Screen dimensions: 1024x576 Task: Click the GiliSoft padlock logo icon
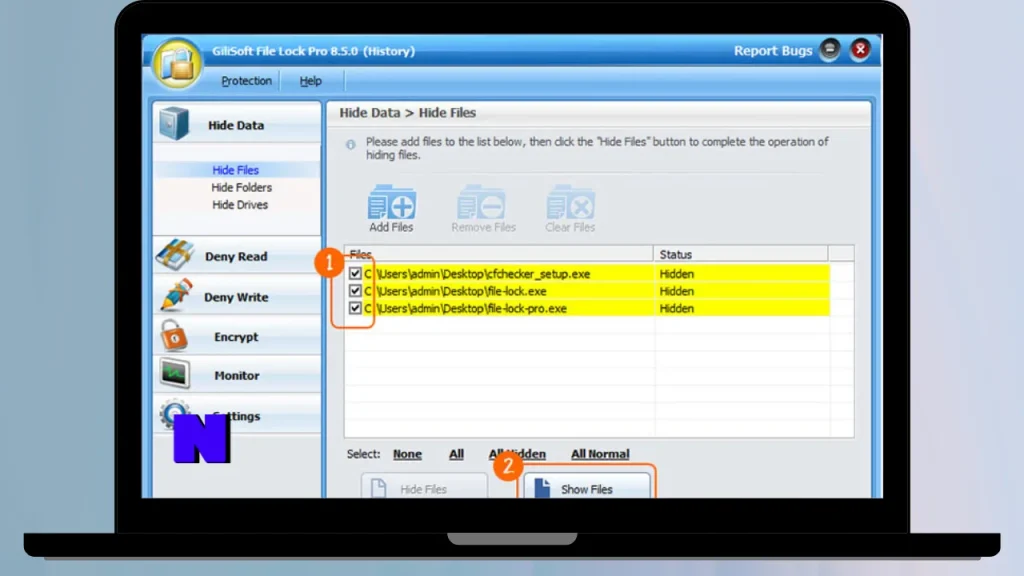(x=177, y=64)
